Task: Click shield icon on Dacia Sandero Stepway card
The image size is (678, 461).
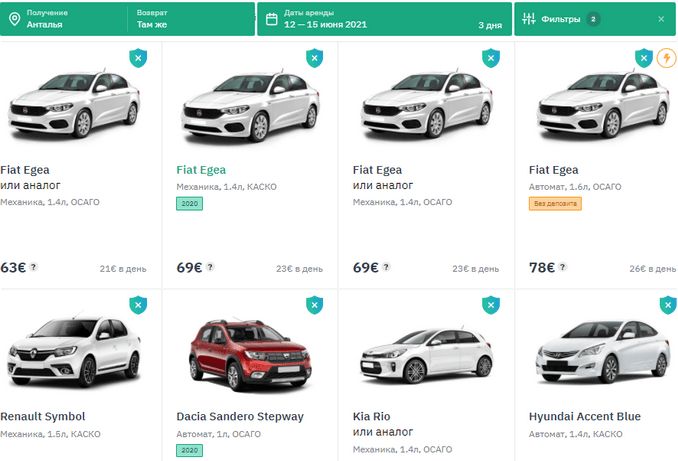Action: [x=314, y=305]
